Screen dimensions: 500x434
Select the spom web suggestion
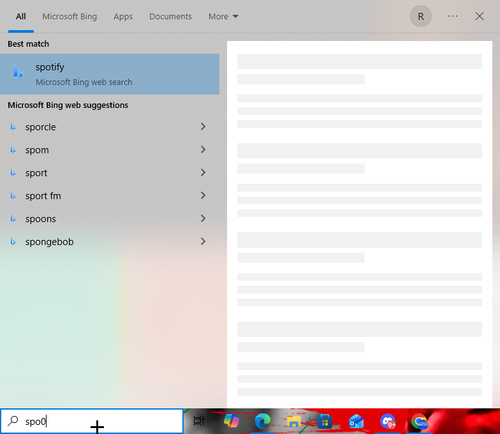(110, 150)
